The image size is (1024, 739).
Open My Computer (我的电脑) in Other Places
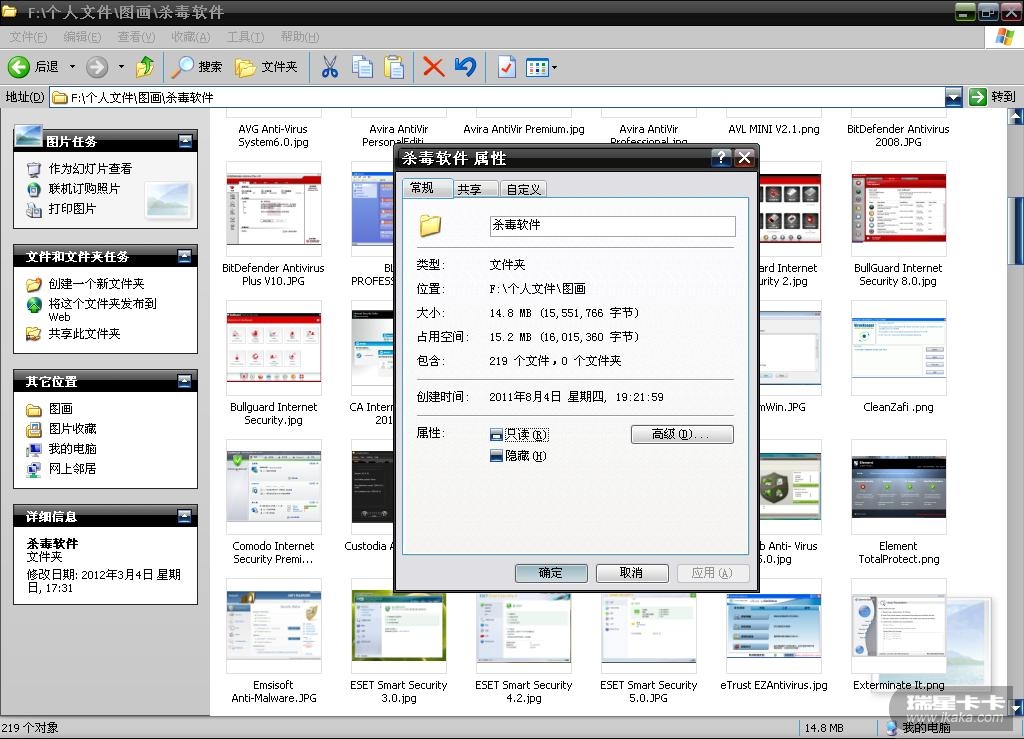(x=72, y=449)
